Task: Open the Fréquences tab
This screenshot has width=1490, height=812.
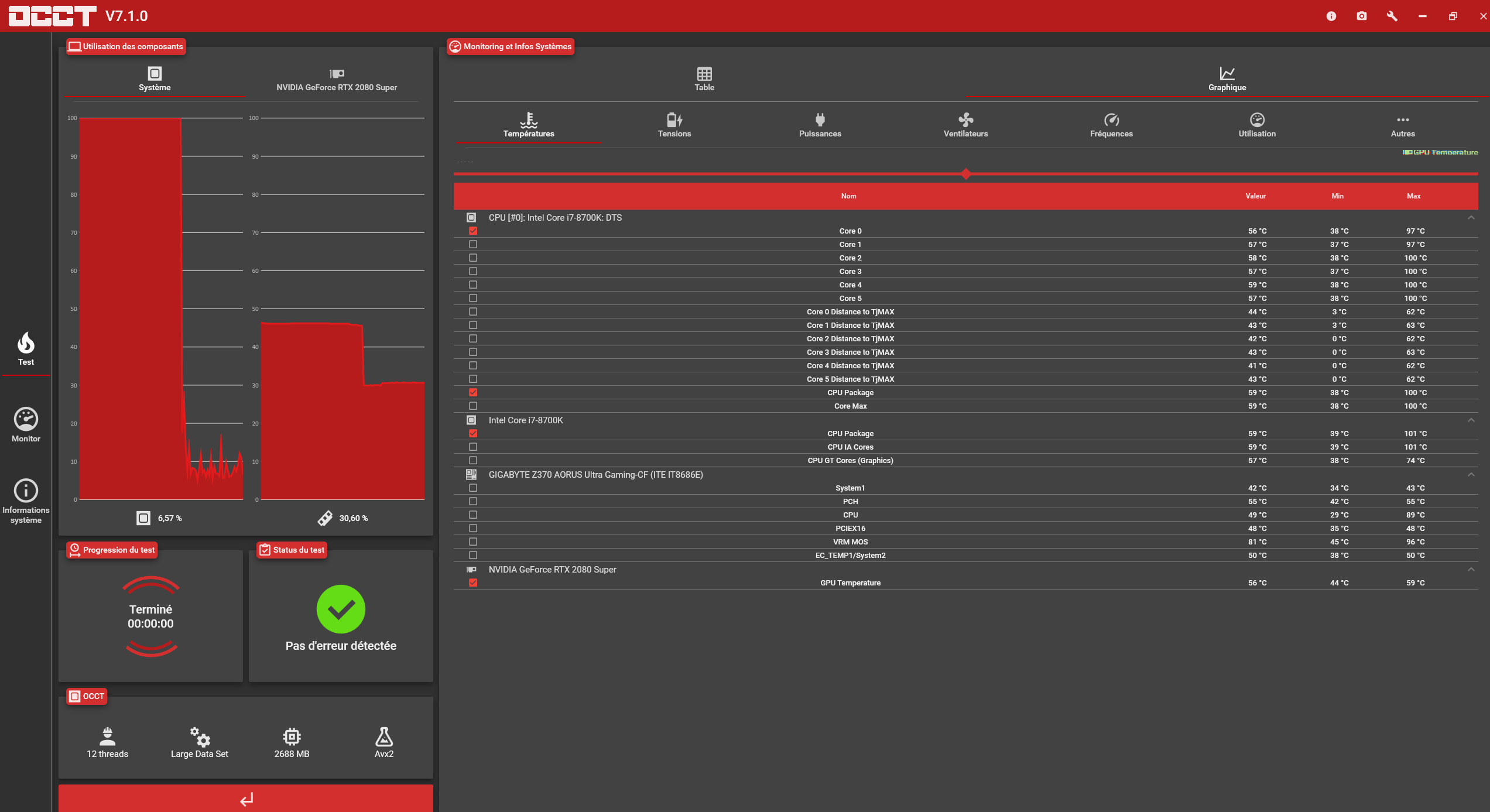Action: click(x=1111, y=125)
